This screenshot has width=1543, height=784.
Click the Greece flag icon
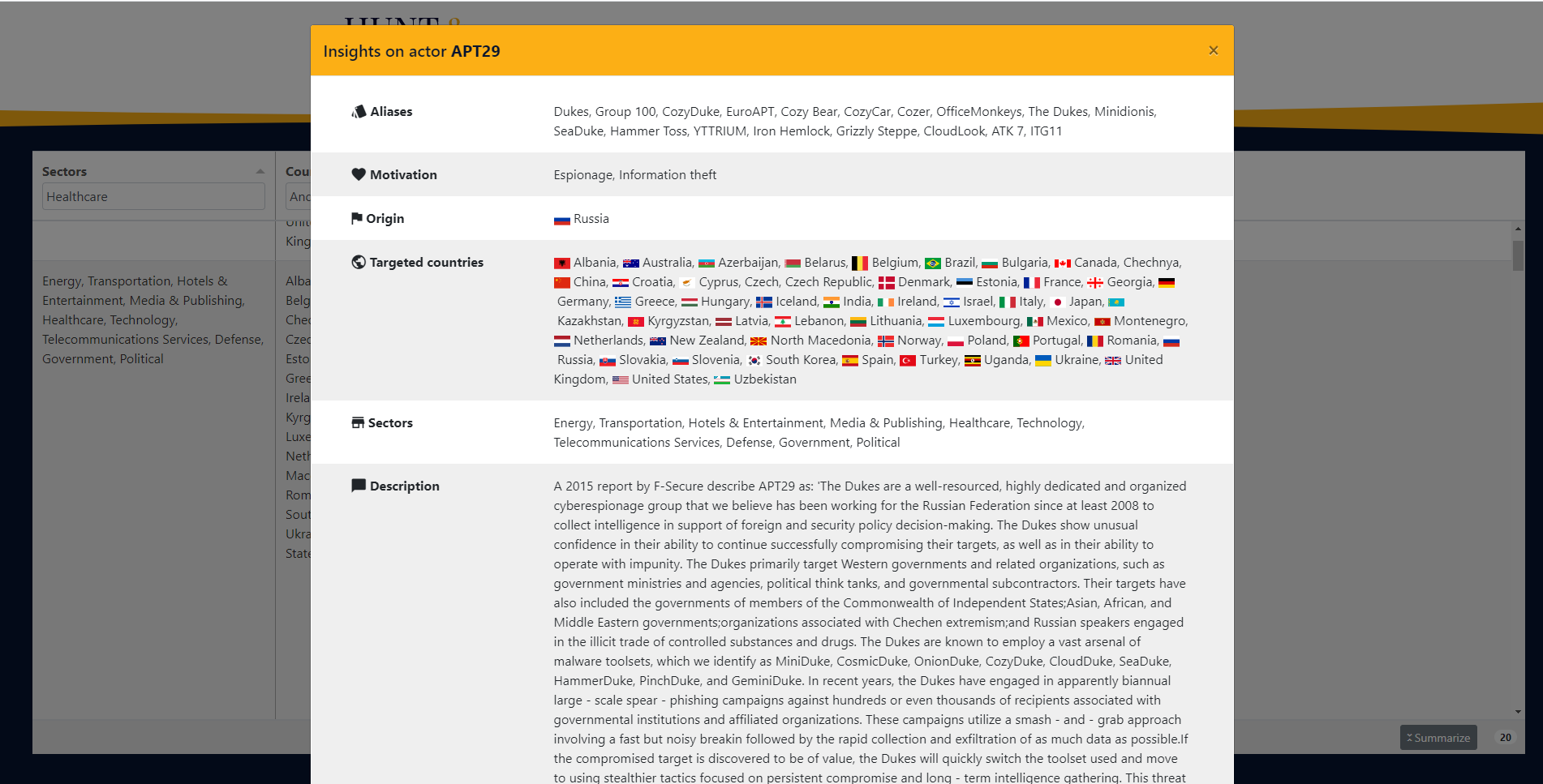tap(623, 302)
